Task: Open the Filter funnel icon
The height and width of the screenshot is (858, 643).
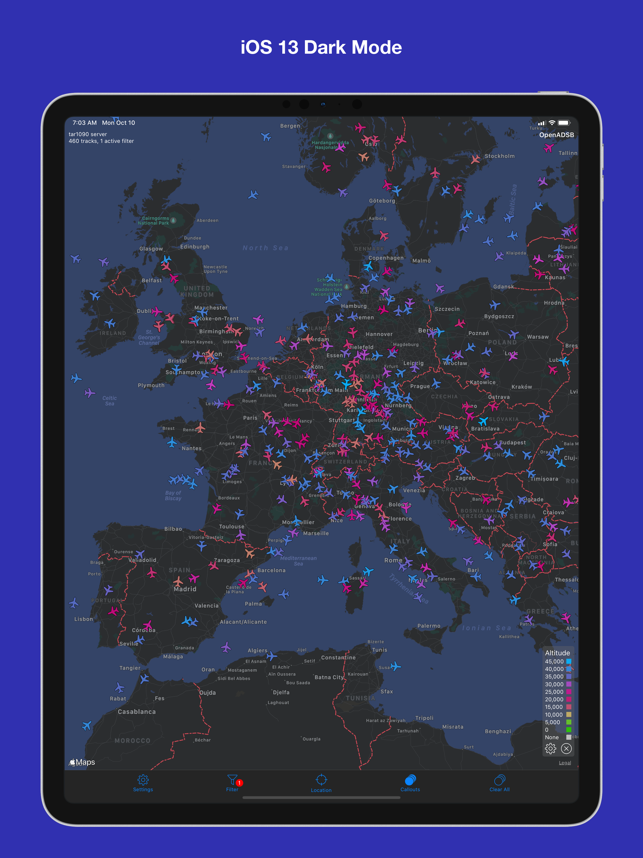Action: [x=233, y=782]
